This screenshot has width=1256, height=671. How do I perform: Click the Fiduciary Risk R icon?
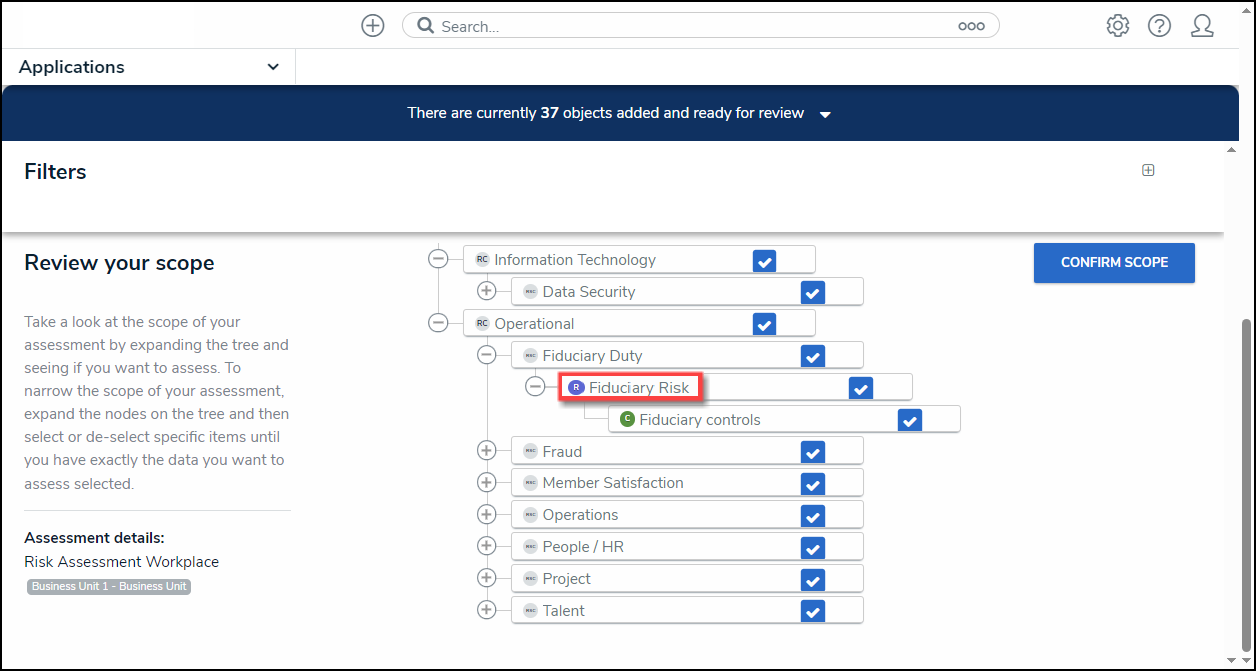576,388
